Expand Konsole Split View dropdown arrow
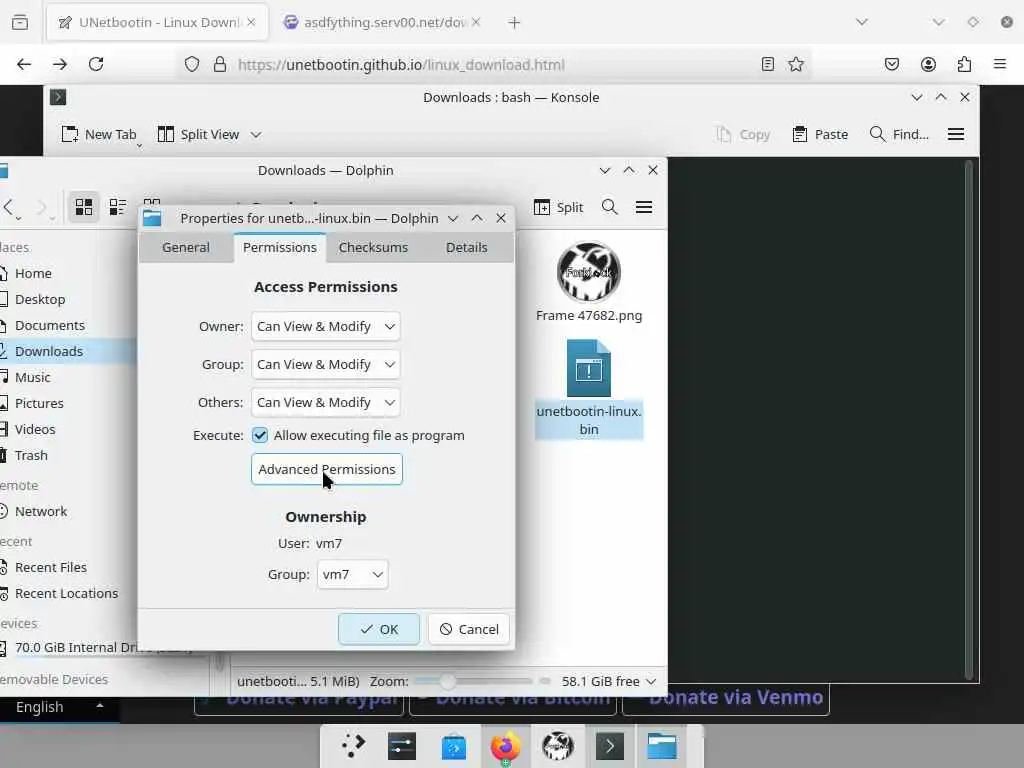This screenshot has height=768, width=1024. tap(256, 135)
